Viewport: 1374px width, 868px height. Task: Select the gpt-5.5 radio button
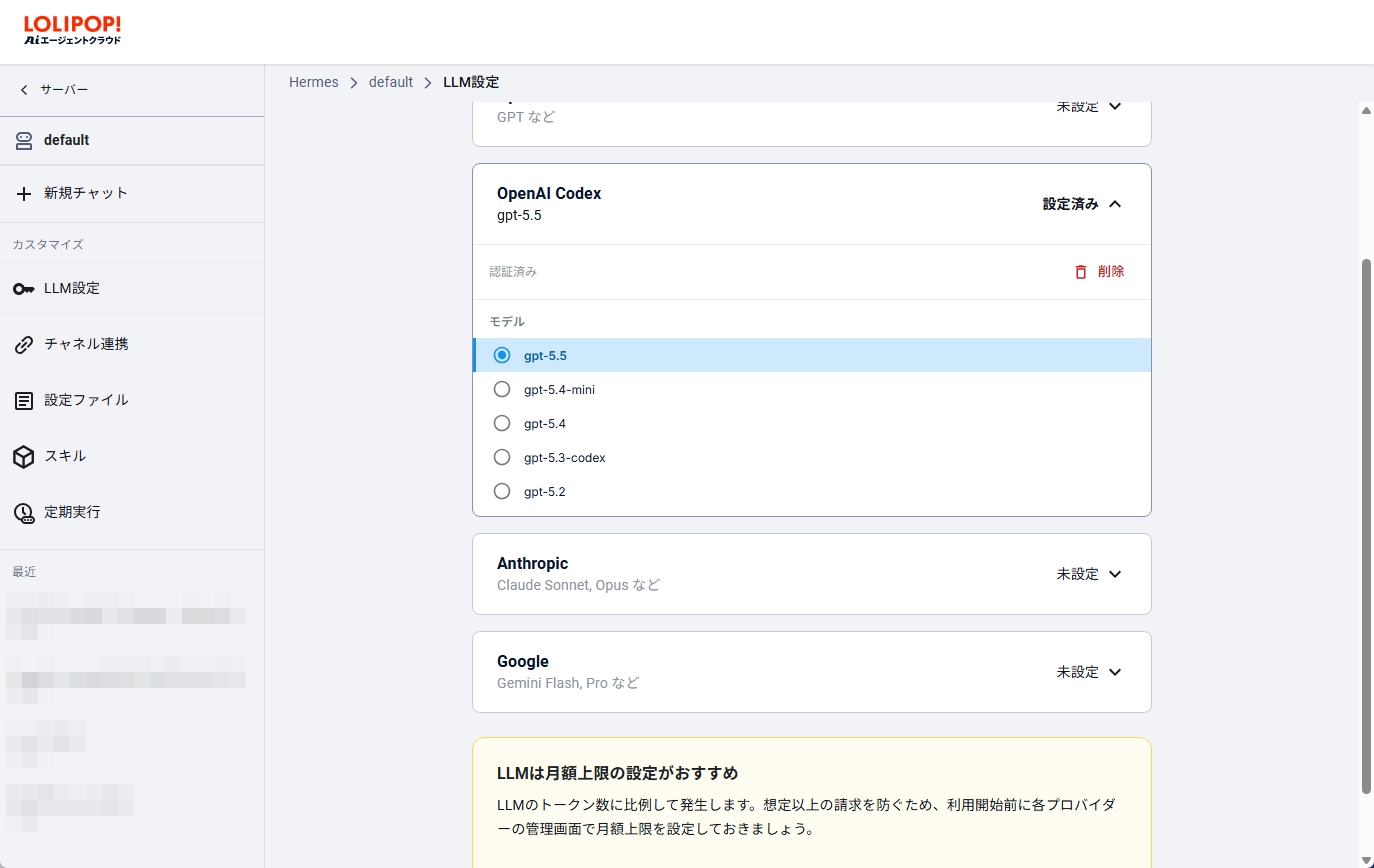[x=502, y=355]
